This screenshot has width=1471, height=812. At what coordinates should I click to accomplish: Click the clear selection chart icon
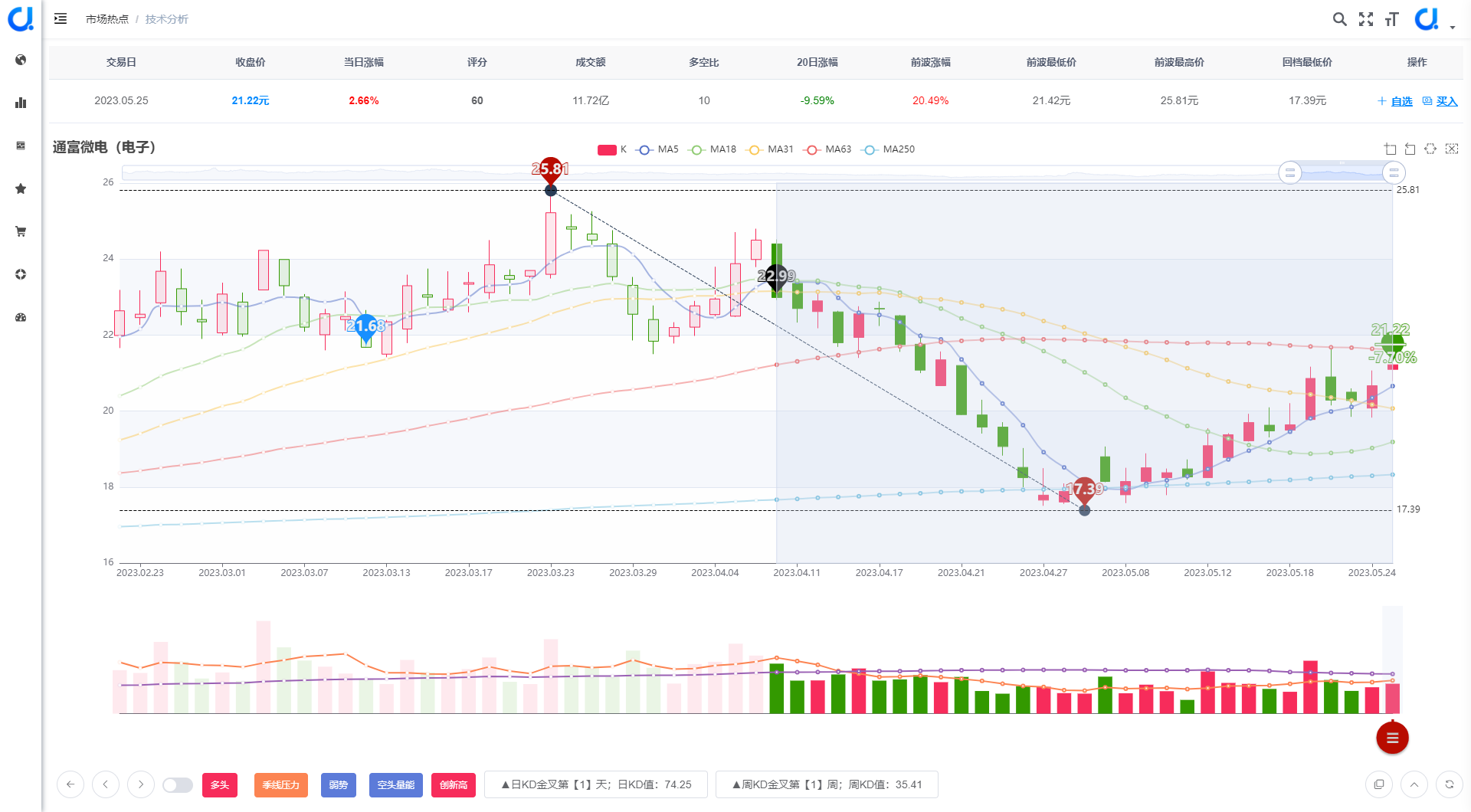coord(1452,149)
